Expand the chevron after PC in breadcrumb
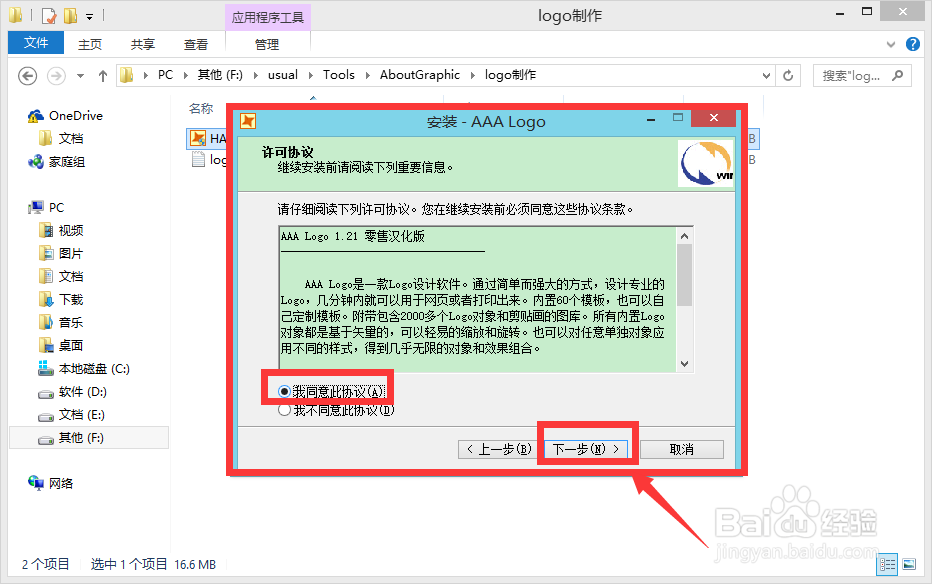This screenshot has width=932, height=584. pos(185,75)
